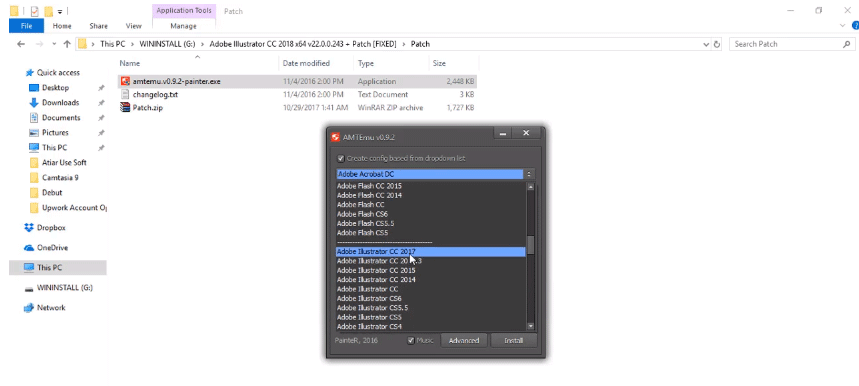Go up one folder level arrow
This screenshot has height=386, width=859.
point(67,44)
